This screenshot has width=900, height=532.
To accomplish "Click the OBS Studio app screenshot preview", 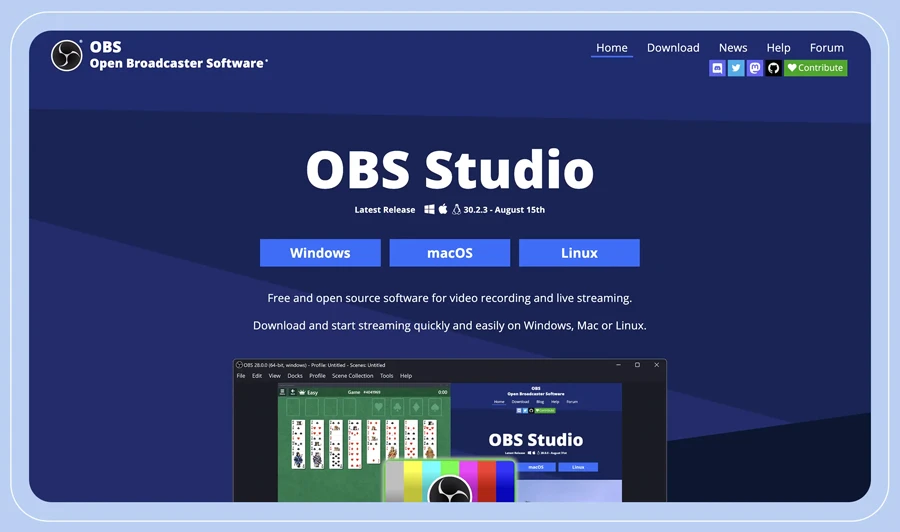I will [x=450, y=430].
